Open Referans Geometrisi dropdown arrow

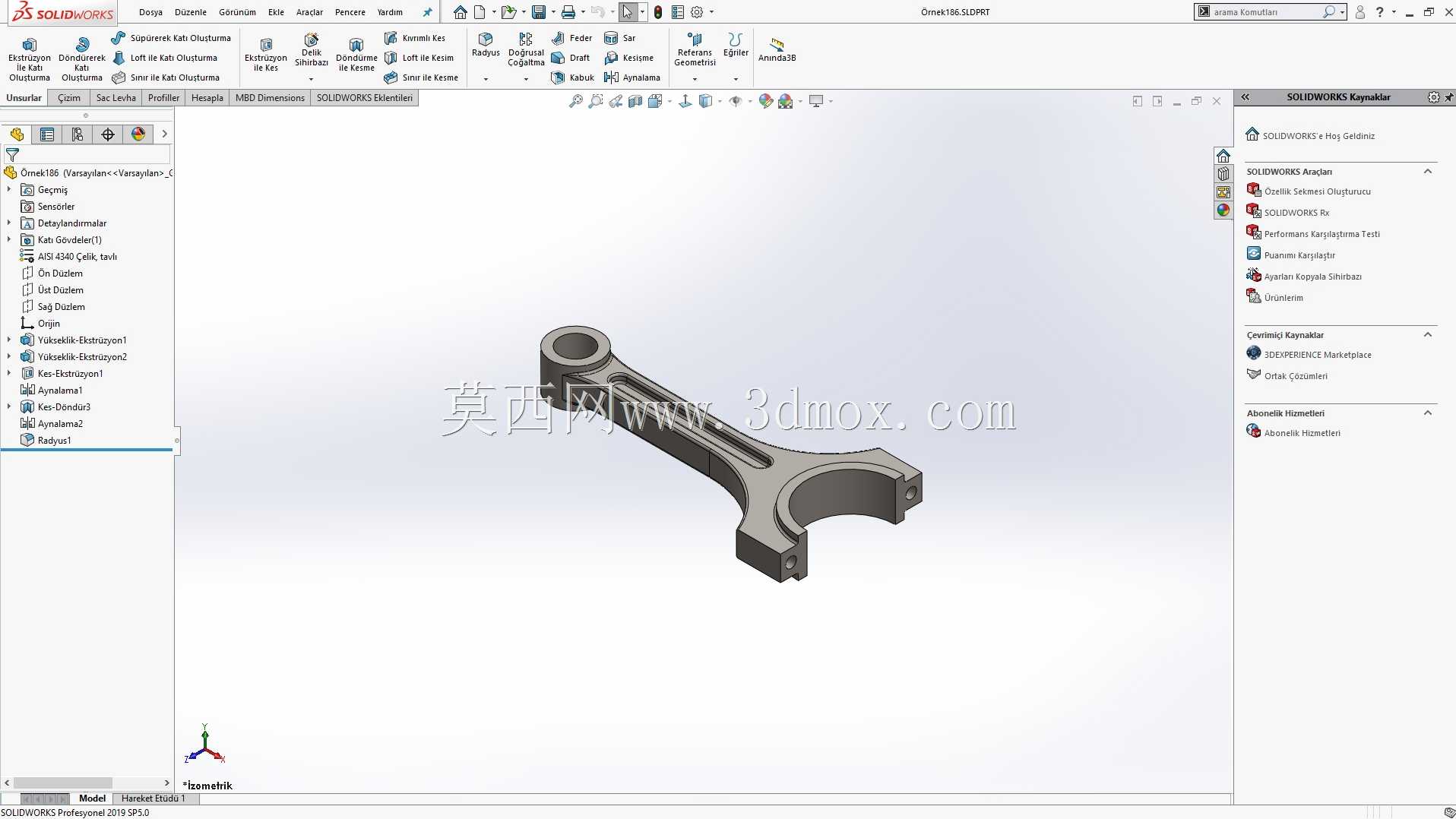tap(695, 79)
